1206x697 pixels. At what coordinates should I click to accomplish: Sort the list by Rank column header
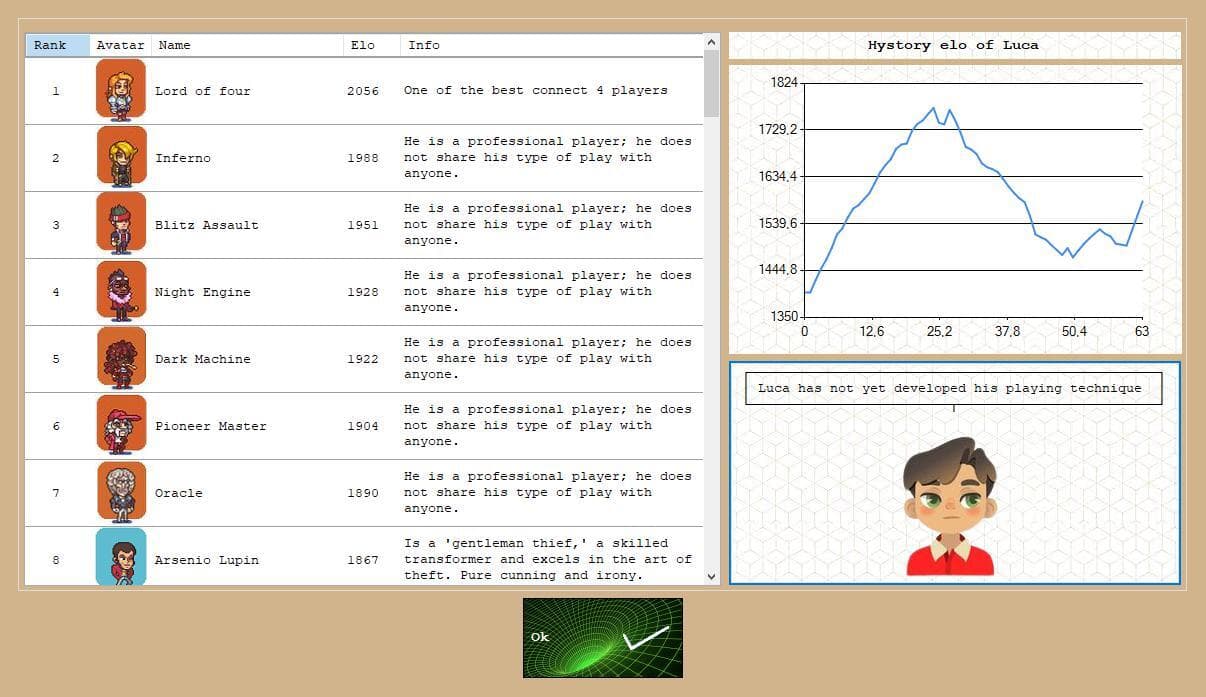tap(57, 45)
